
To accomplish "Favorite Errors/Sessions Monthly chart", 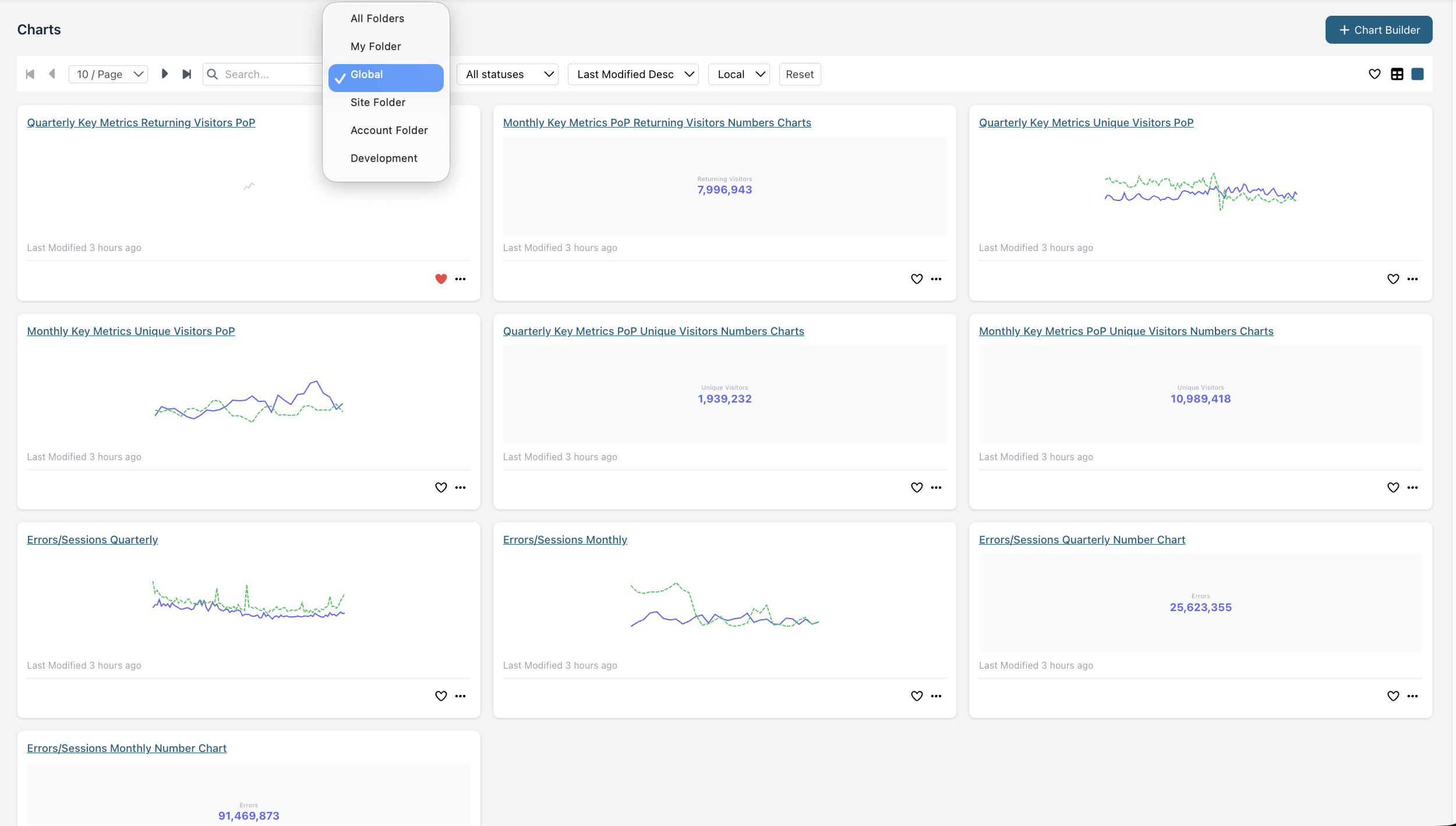I will tap(917, 696).
